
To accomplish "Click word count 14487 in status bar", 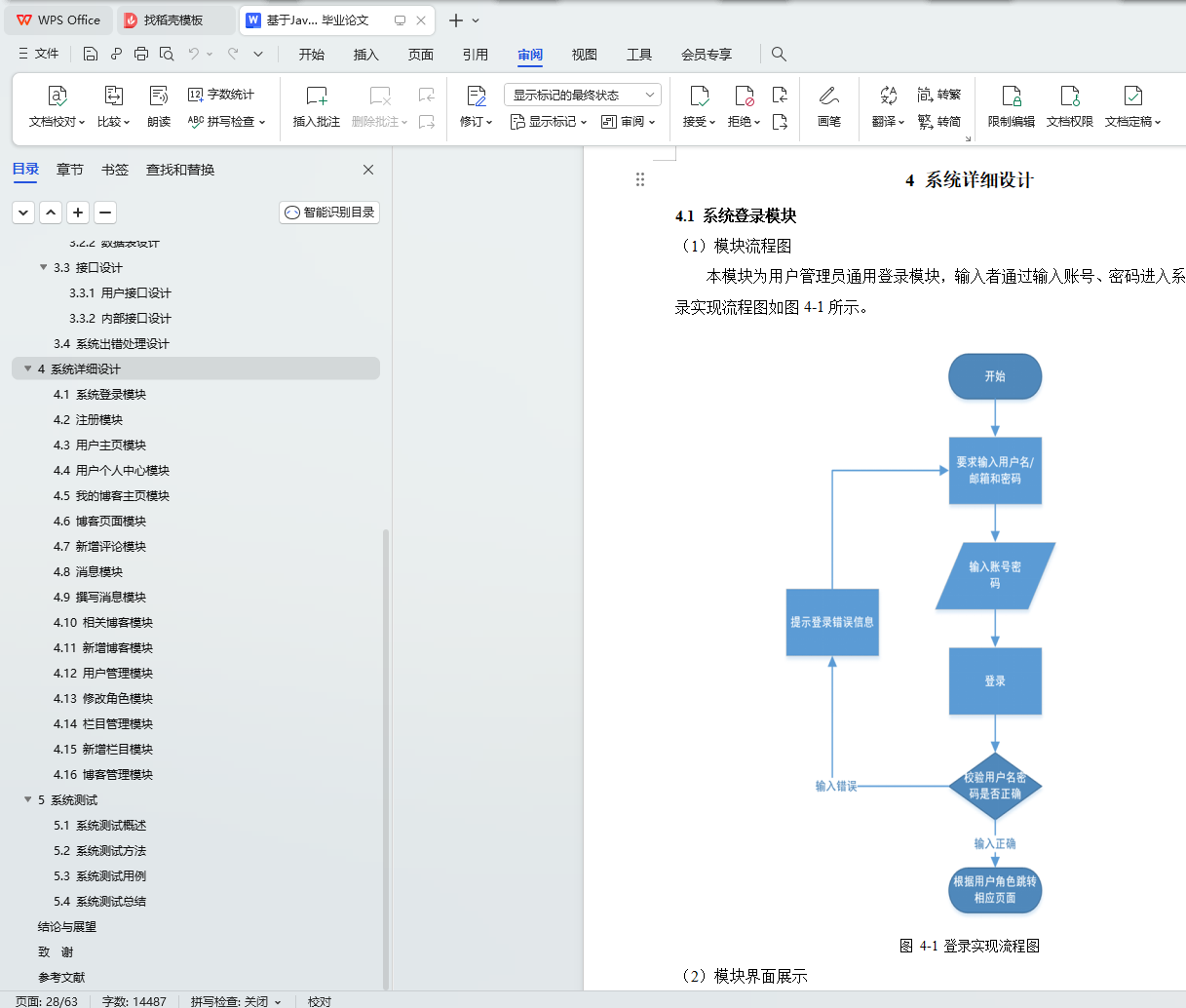I will click(134, 1001).
